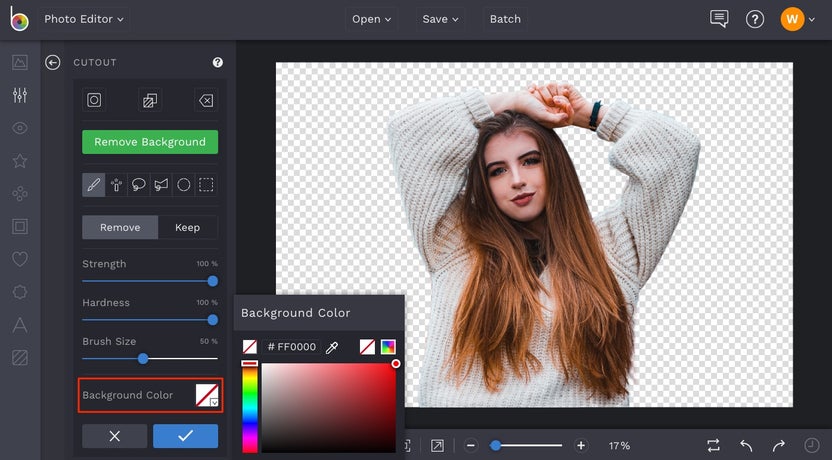The width and height of the screenshot is (832, 460).
Task: Apply the cutout with the checkmark button
Action: tap(185, 436)
